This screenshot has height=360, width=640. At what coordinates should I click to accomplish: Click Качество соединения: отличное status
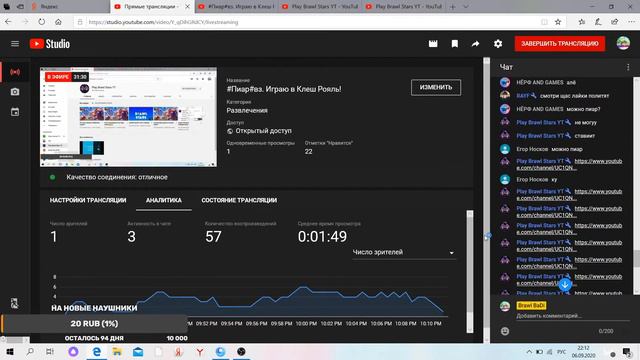pos(117,177)
